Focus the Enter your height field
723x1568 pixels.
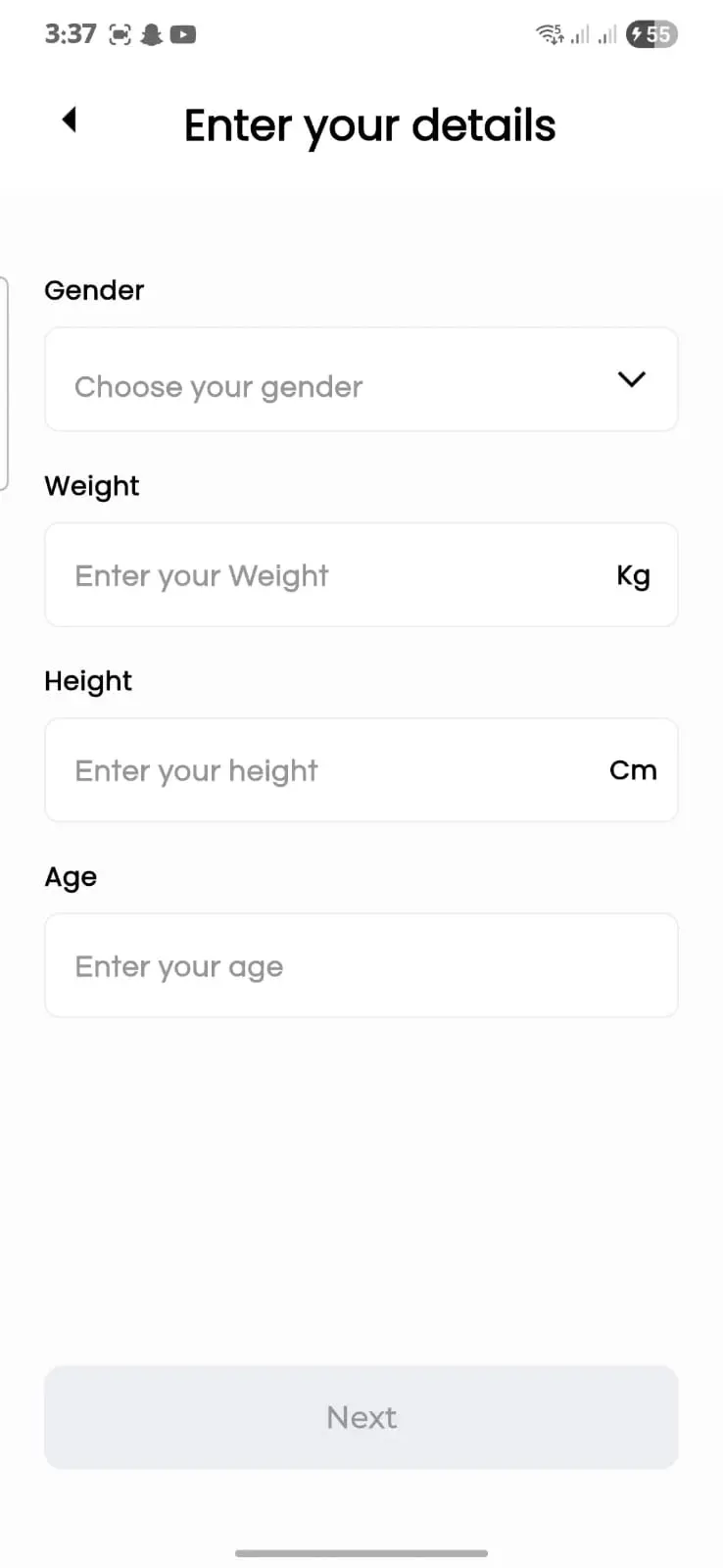pos(323,770)
